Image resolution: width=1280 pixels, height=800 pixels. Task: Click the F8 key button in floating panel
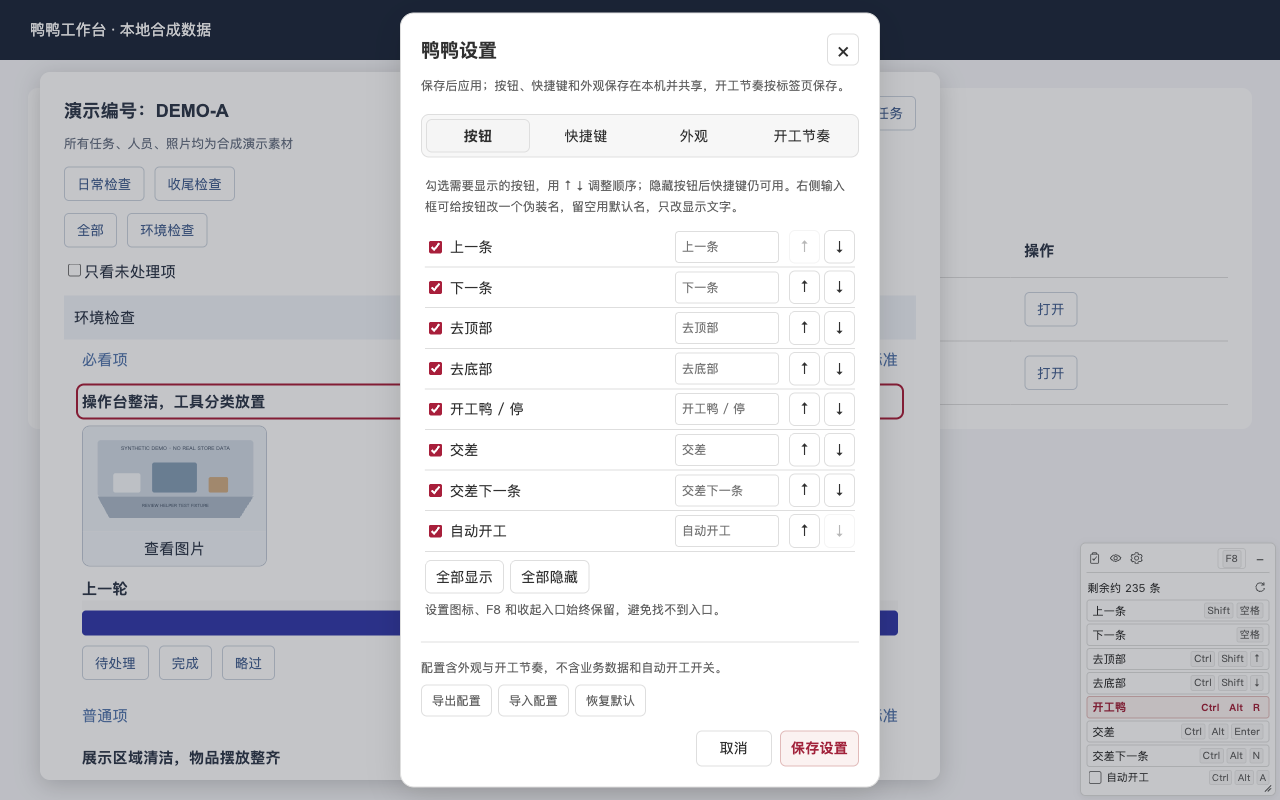1231,559
